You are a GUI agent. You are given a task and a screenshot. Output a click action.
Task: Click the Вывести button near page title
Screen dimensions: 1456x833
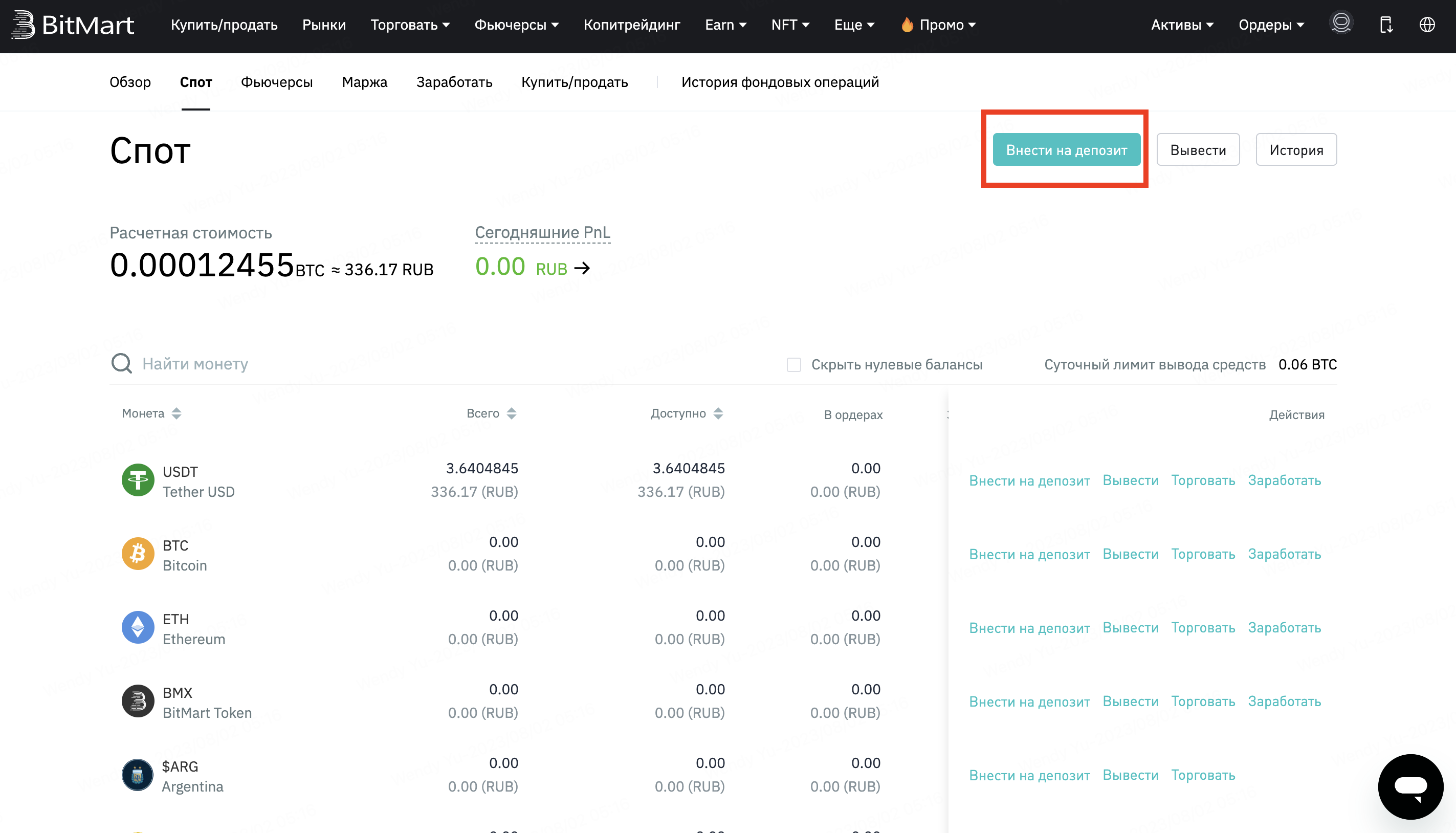tap(1198, 150)
